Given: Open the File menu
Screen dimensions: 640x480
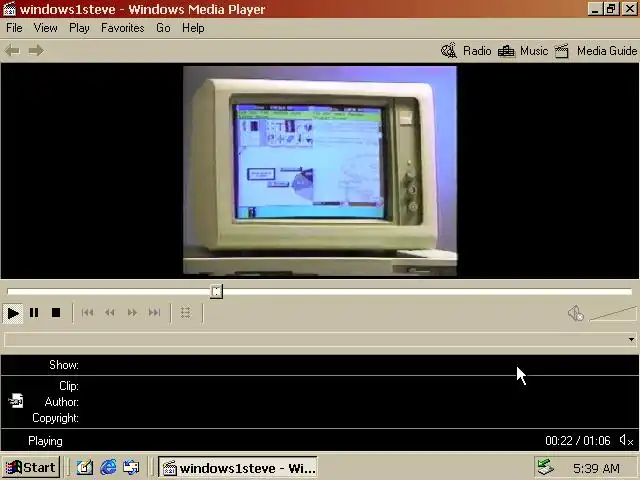Looking at the screenshot, I should click(14, 28).
